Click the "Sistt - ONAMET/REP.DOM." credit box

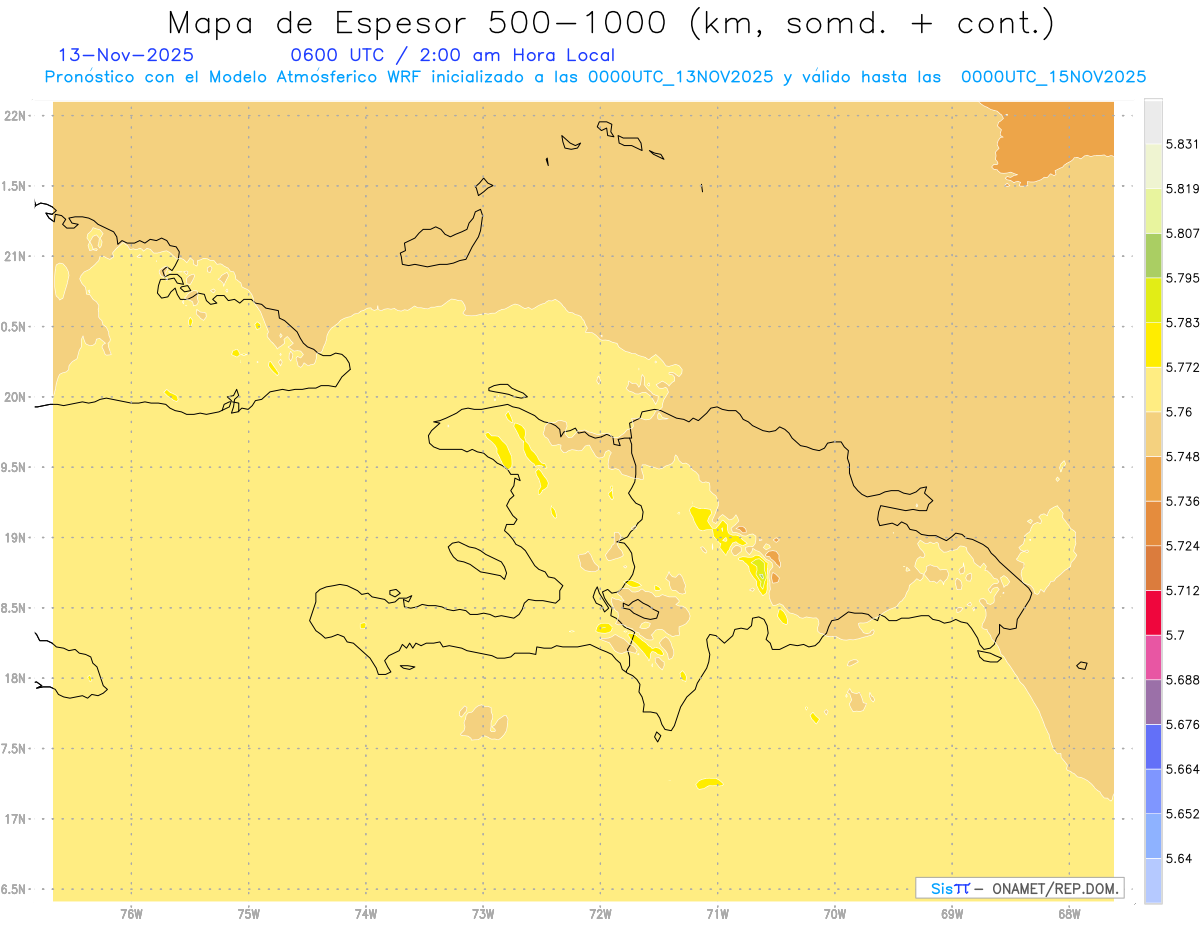coord(1019,888)
